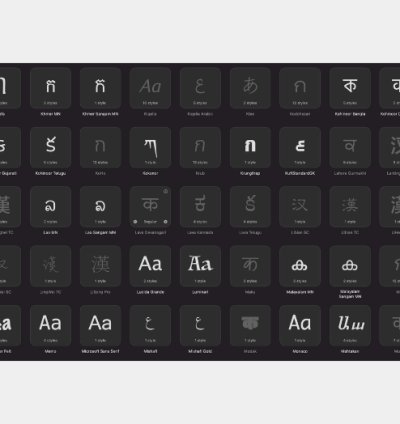Select the Lao MN font card
Screen dimensions: 400x424
click(50, 207)
